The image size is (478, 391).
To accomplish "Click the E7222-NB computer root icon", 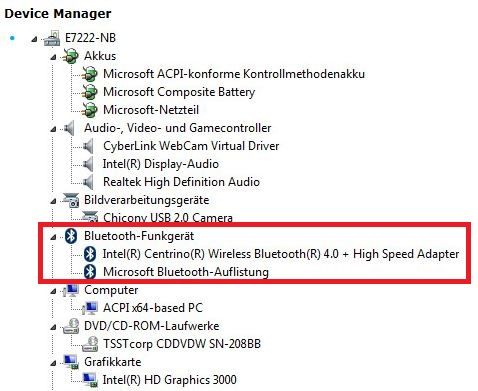I will [x=52, y=38].
